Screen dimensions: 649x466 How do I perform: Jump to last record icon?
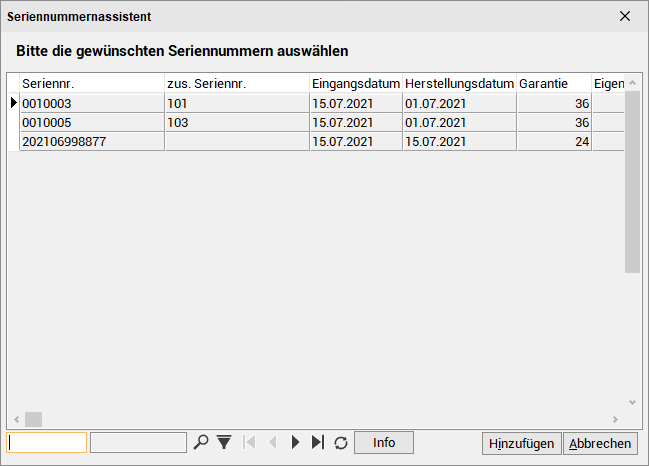click(318, 442)
